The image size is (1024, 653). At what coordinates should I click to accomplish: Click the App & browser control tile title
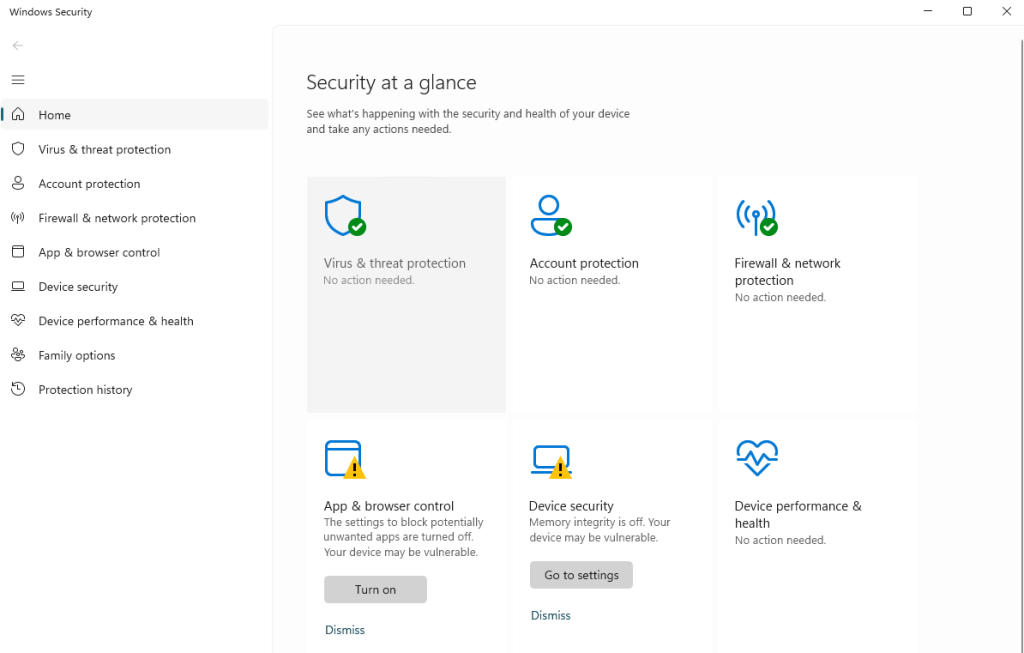(389, 506)
